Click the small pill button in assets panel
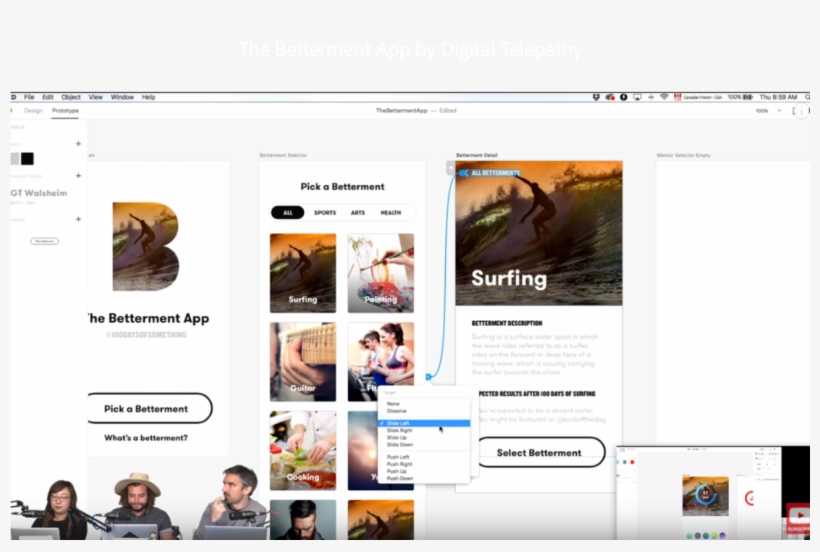This screenshot has width=820, height=552. pyautogui.click(x=44, y=241)
